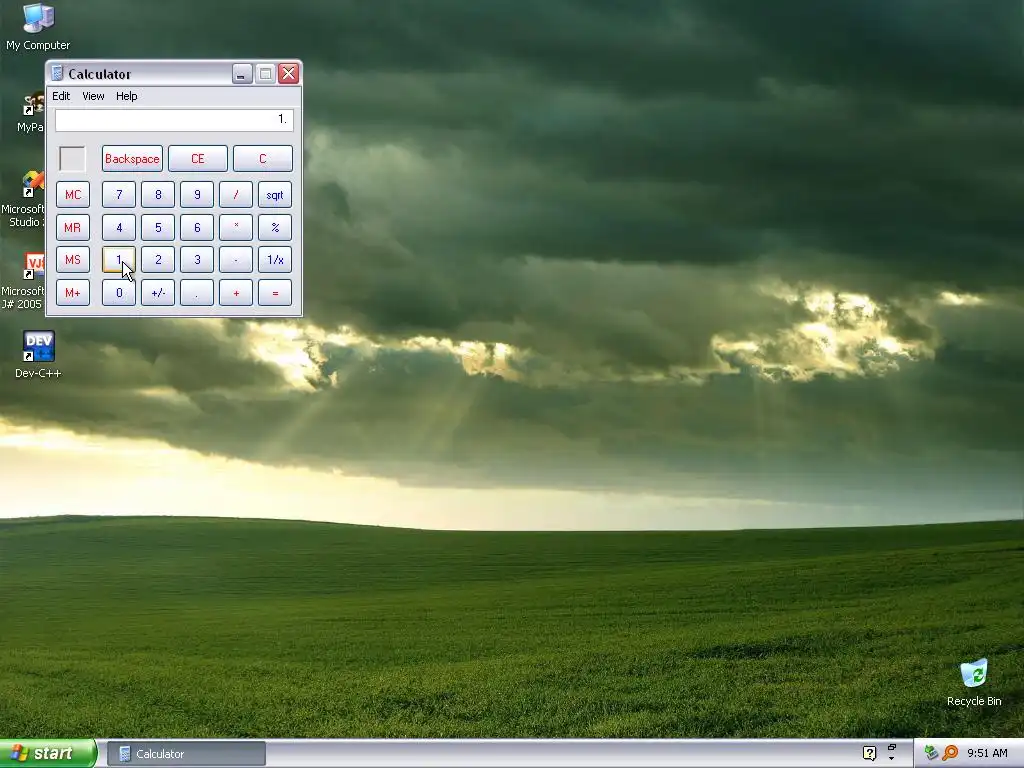Image resolution: width=1024 pixels, height=768 pixels.
Task: Click the MS memory store button
Action: click(x=72, y=259)
